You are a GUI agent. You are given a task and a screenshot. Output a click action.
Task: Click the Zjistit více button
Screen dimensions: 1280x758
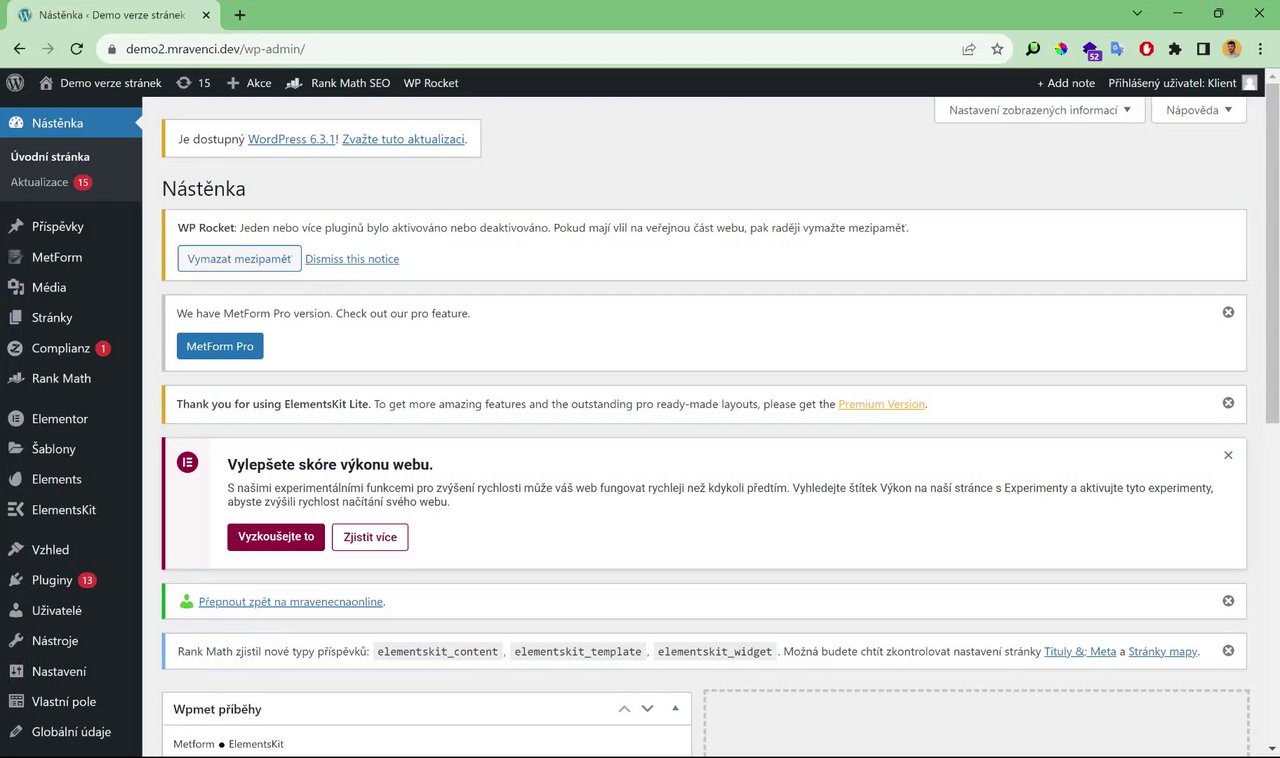(x=370, y=537)
